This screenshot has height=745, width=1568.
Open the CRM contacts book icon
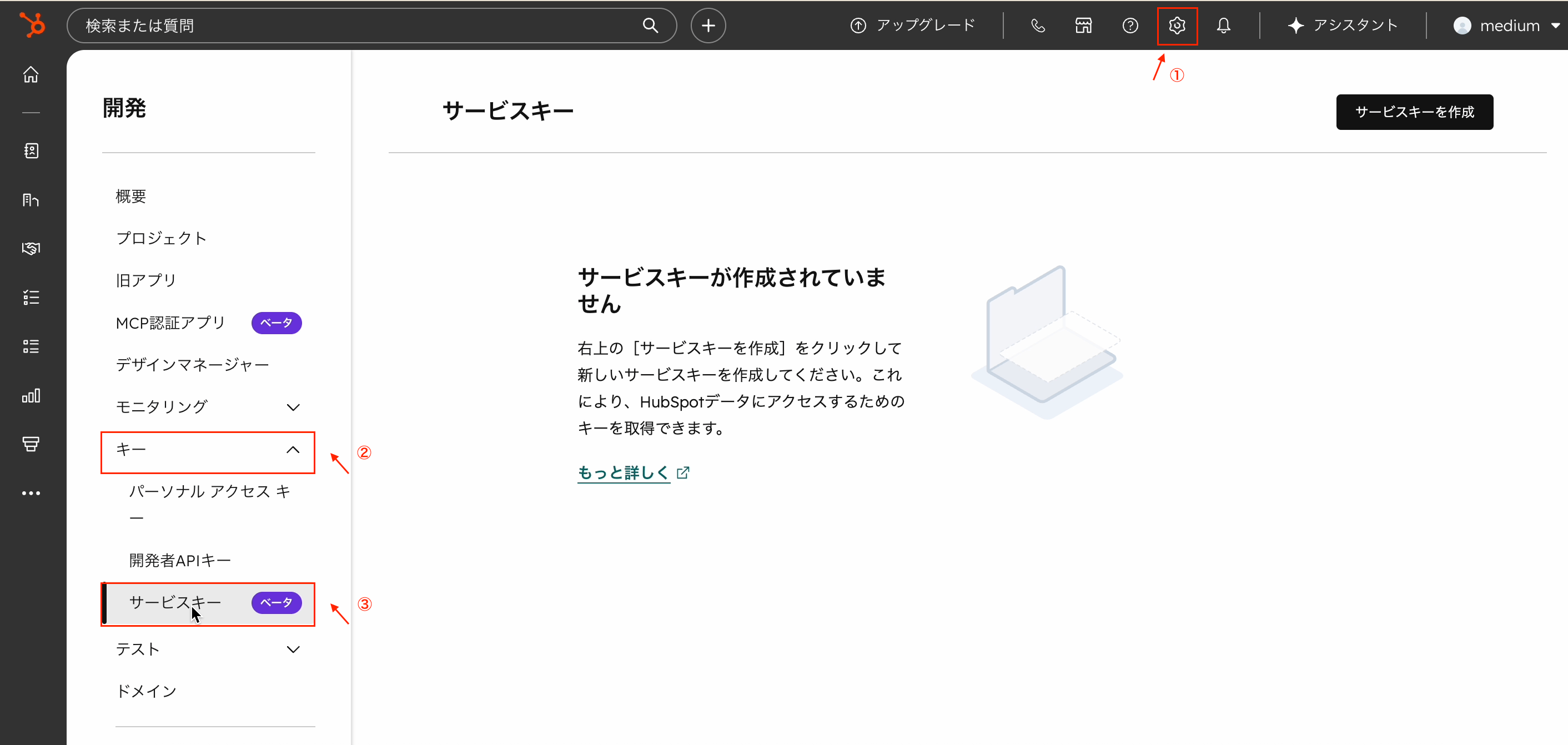(31, 150)
